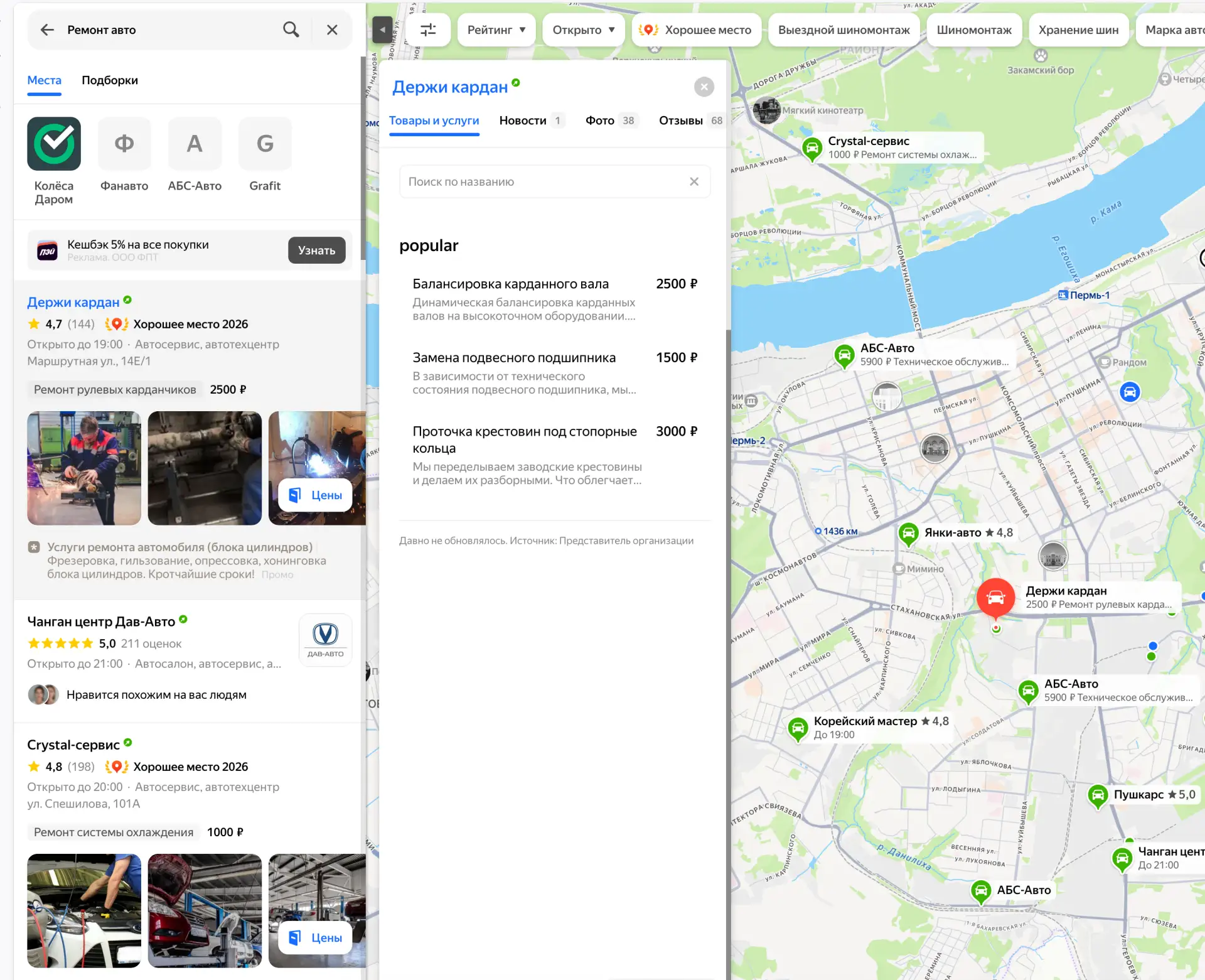Open Балансировка карданного вала service

click(x=555, y=299)
